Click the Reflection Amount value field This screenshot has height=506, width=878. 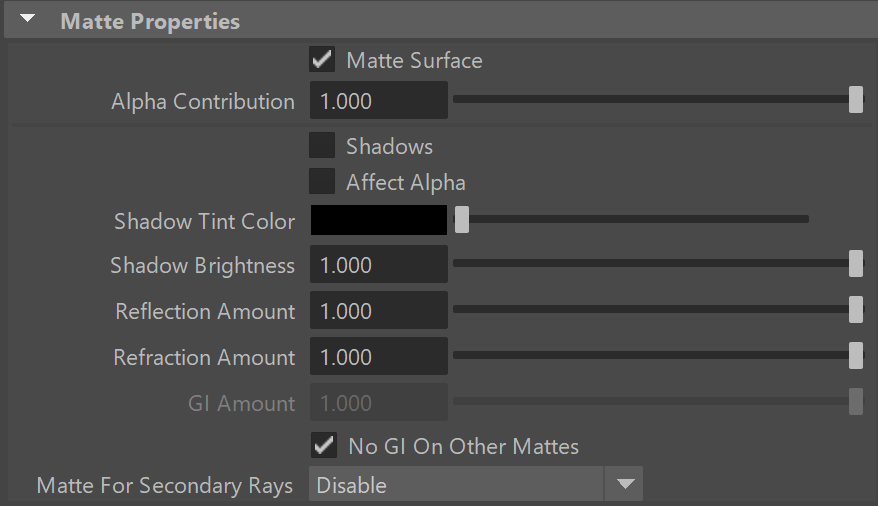(x=379, y=310)
